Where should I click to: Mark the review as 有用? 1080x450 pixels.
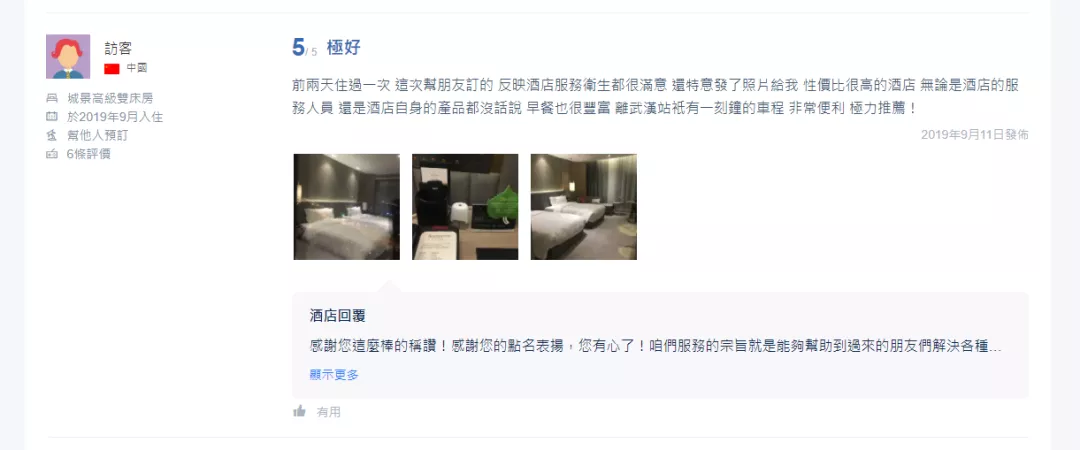pos(329,412)
